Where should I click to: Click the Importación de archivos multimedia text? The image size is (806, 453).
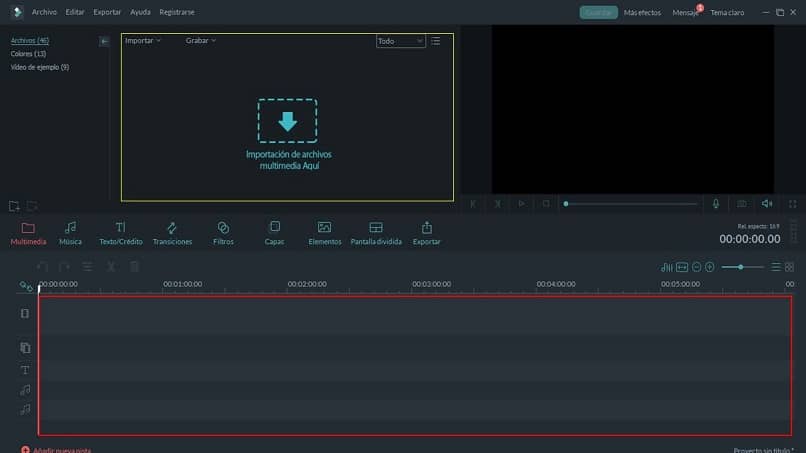click(289, 160)
